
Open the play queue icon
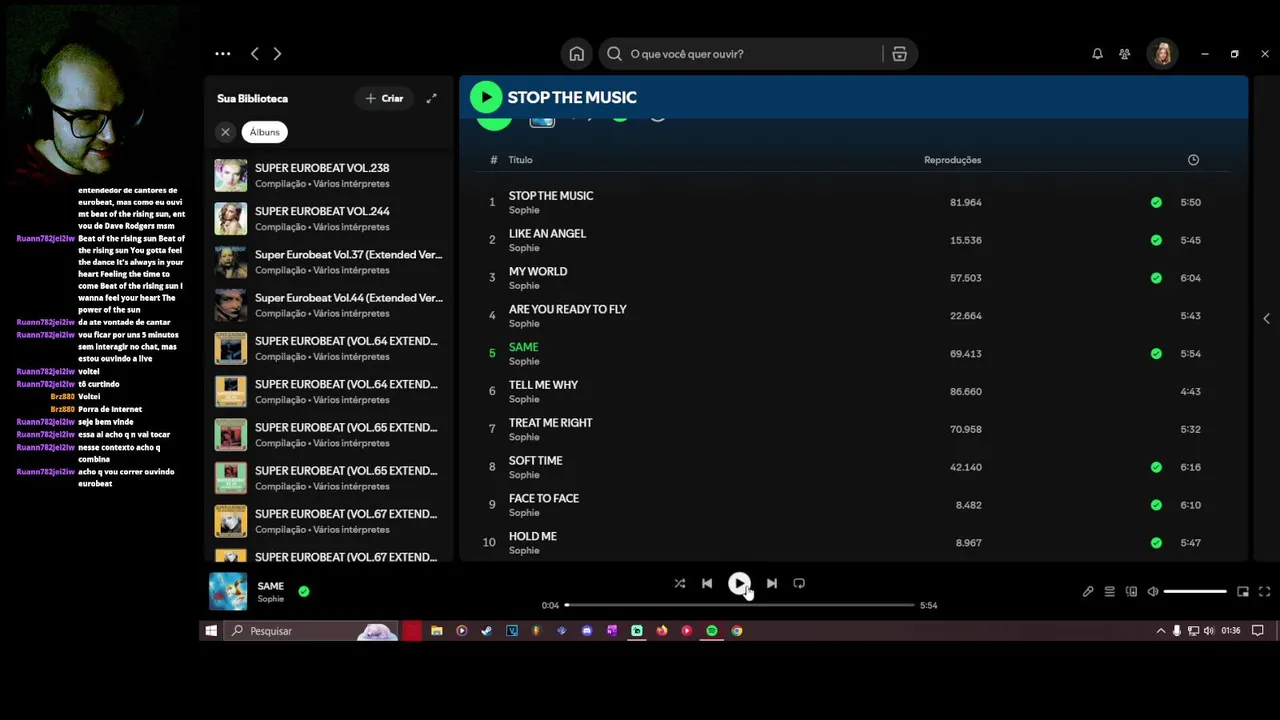[1109, 591]
